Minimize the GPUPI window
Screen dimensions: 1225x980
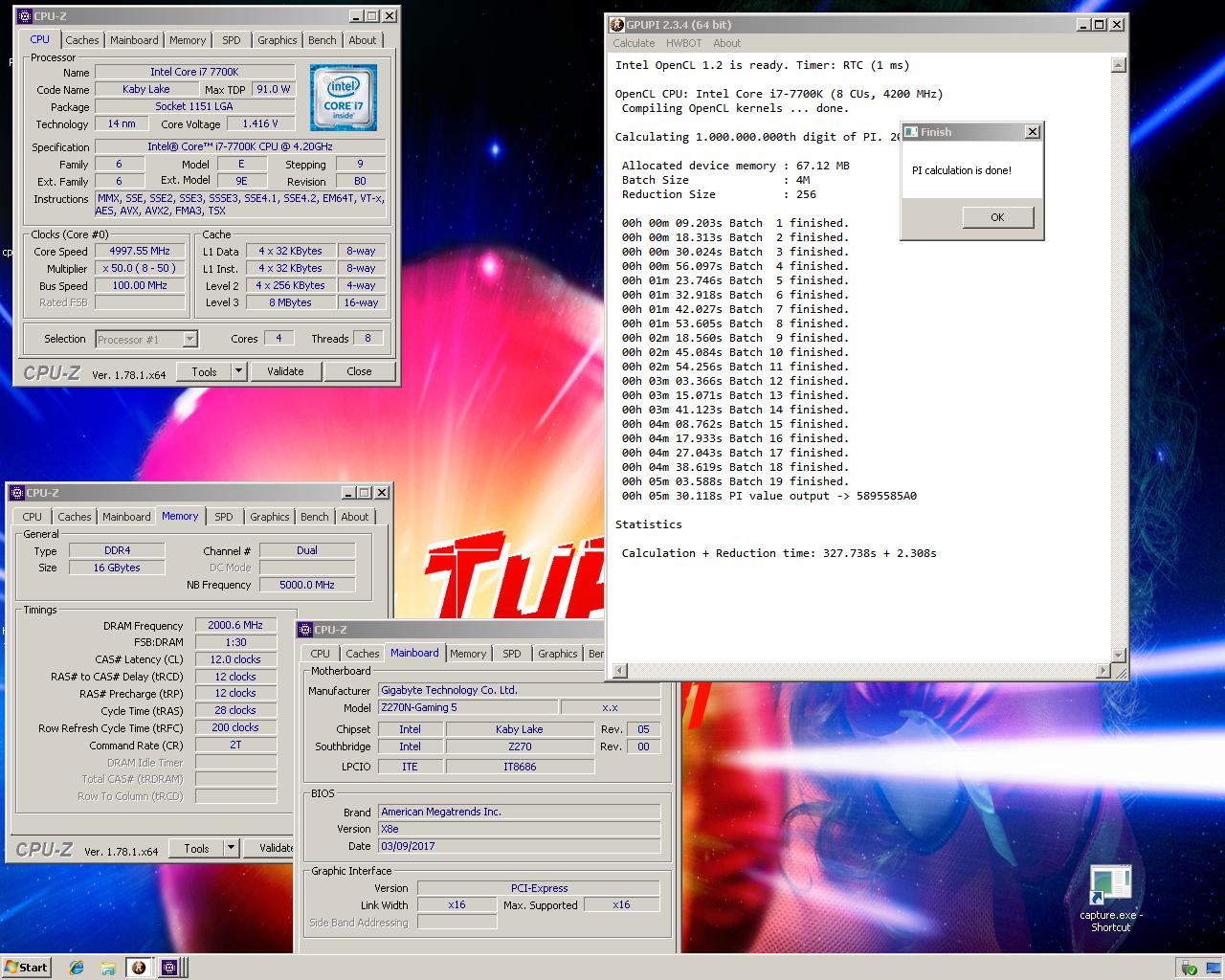(x=1081, y=25)
